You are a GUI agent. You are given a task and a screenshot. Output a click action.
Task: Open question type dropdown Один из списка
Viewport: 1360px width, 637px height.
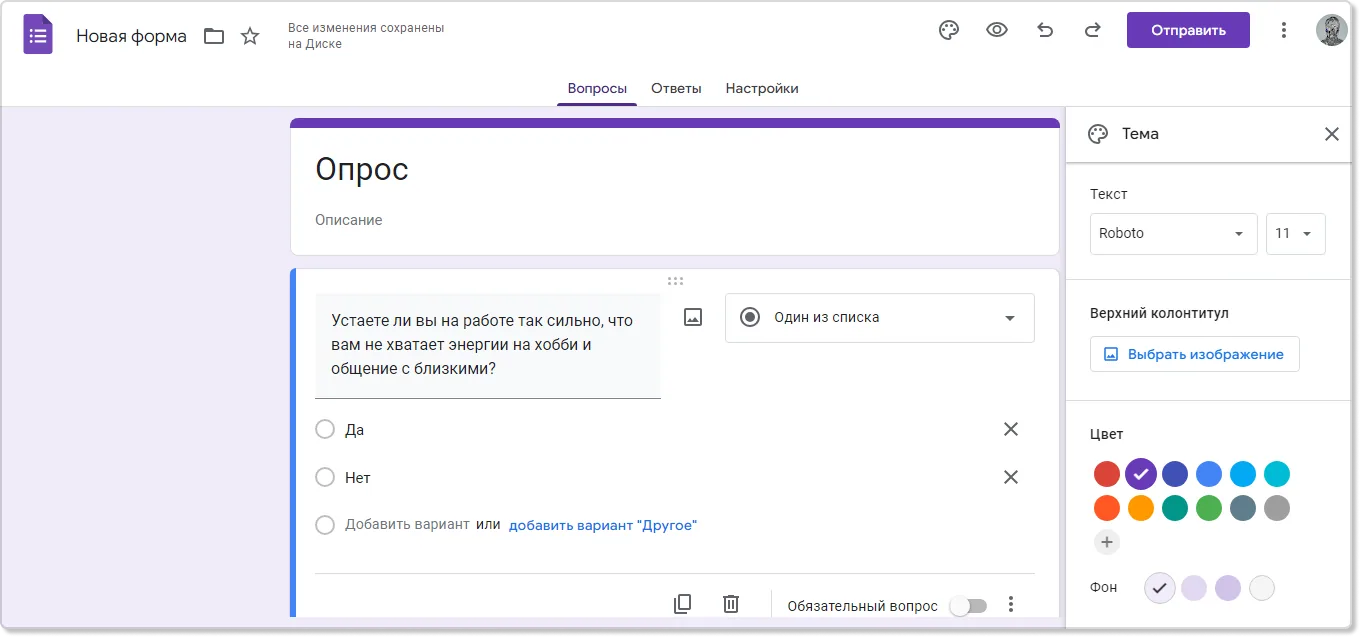click(880, 318)
